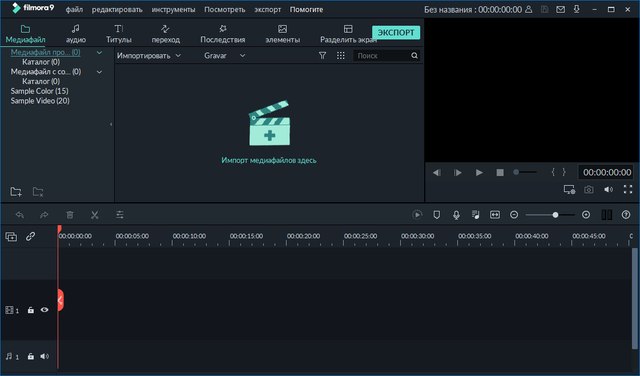Screen dimensions: 640x376
Task: Toggle lock on video track 1
Action: click(x=31, y=310)
